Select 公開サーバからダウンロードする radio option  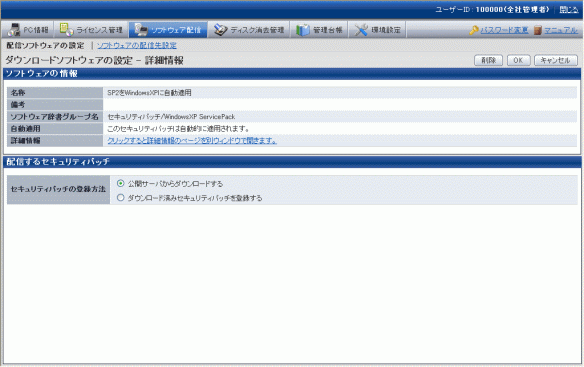[120, 183]
